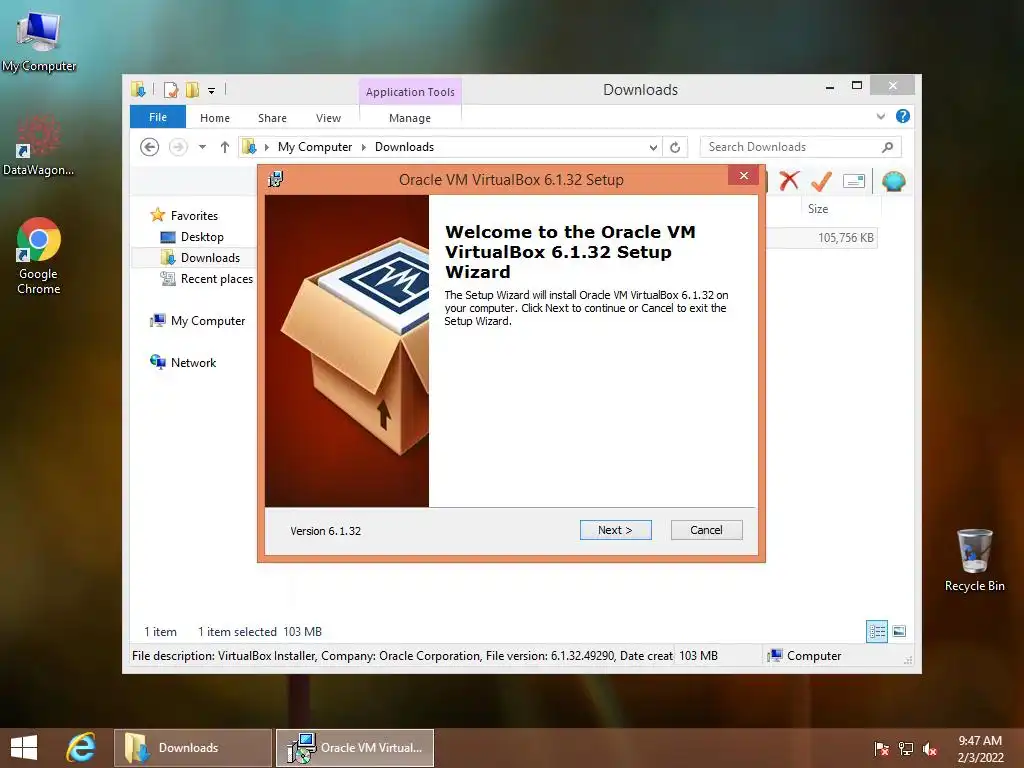
Task: Maximize the Downloads Explorer window
Action: (x=857, y=86)
